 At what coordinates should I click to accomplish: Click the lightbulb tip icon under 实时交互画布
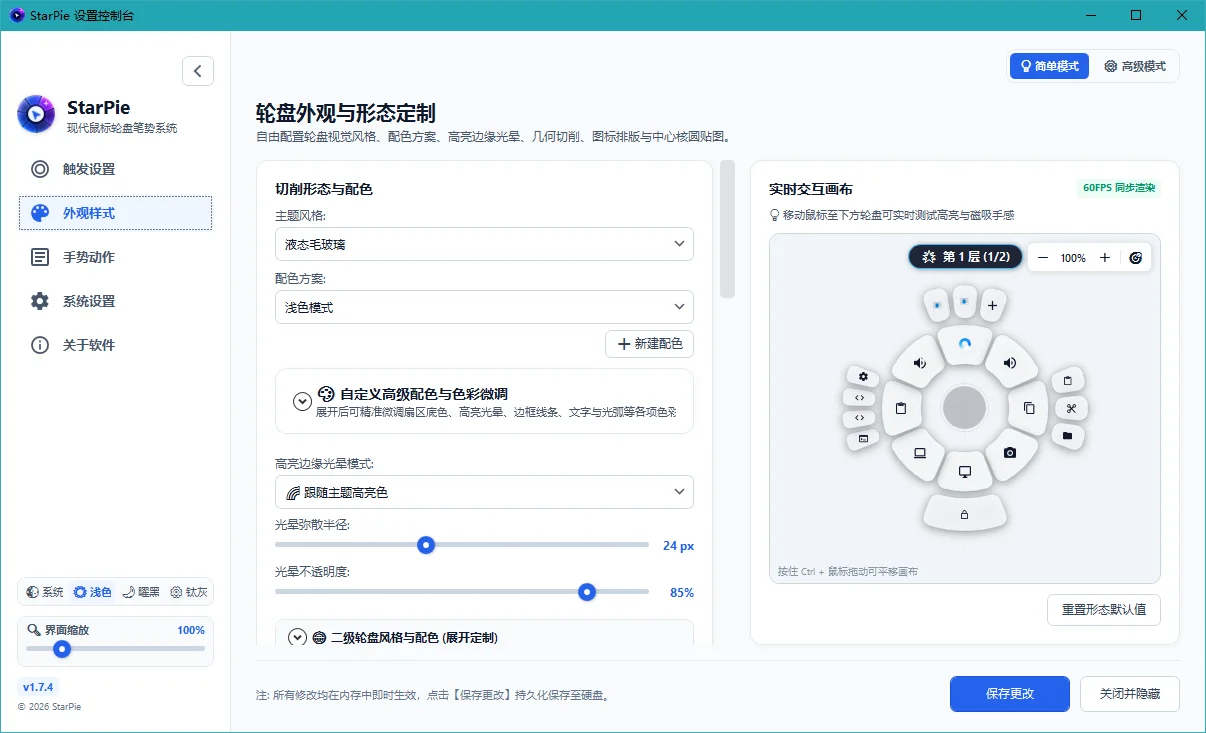(774, 215)
